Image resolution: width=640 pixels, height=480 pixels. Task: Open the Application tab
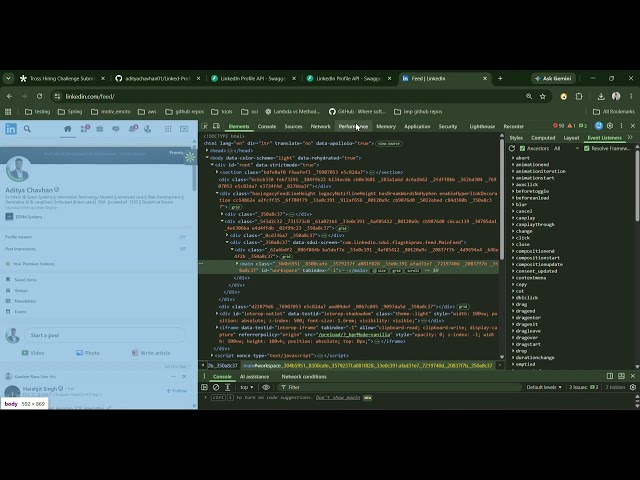pyautogui.click(x=417, y=127)
